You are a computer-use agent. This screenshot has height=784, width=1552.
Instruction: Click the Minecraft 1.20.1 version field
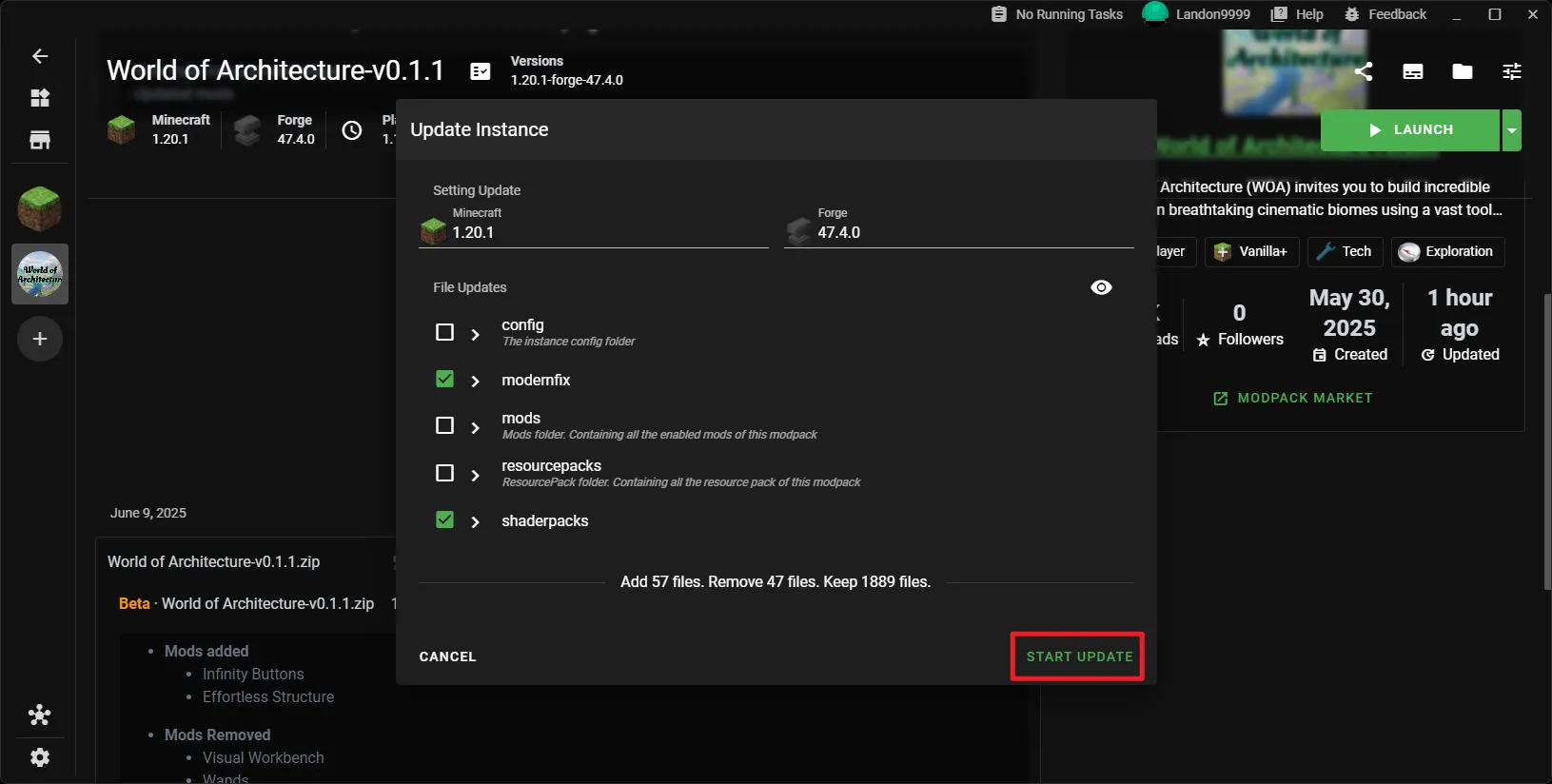(594, 226)
